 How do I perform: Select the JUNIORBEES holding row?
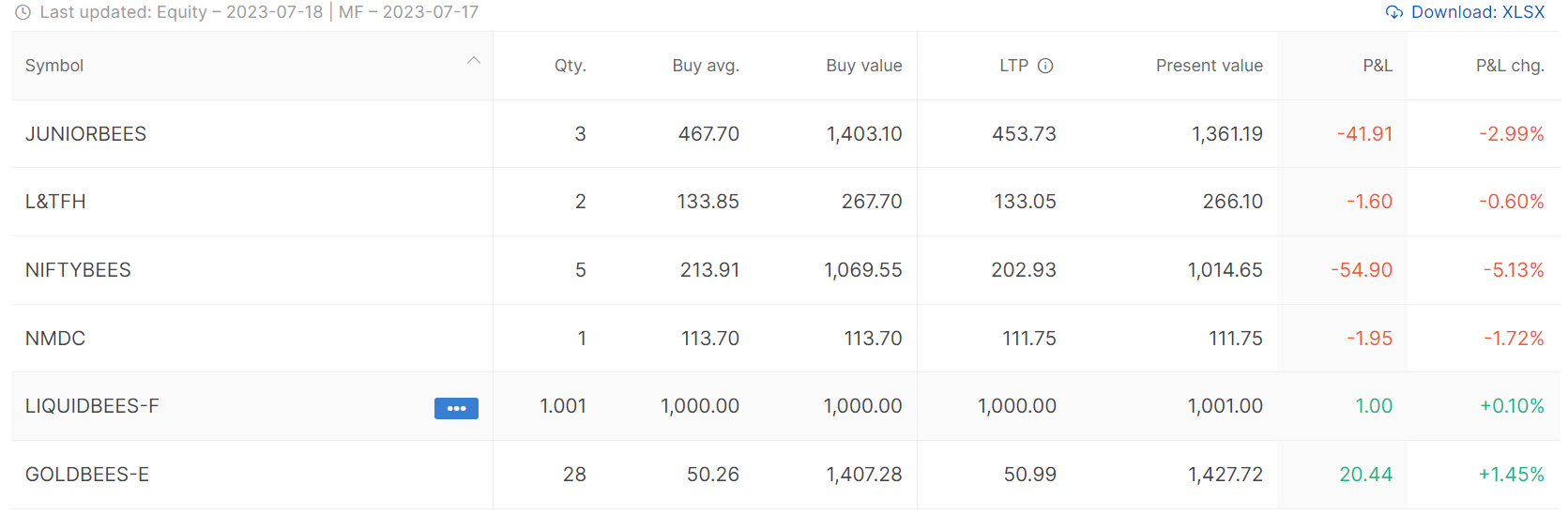(x=785, y=134)
